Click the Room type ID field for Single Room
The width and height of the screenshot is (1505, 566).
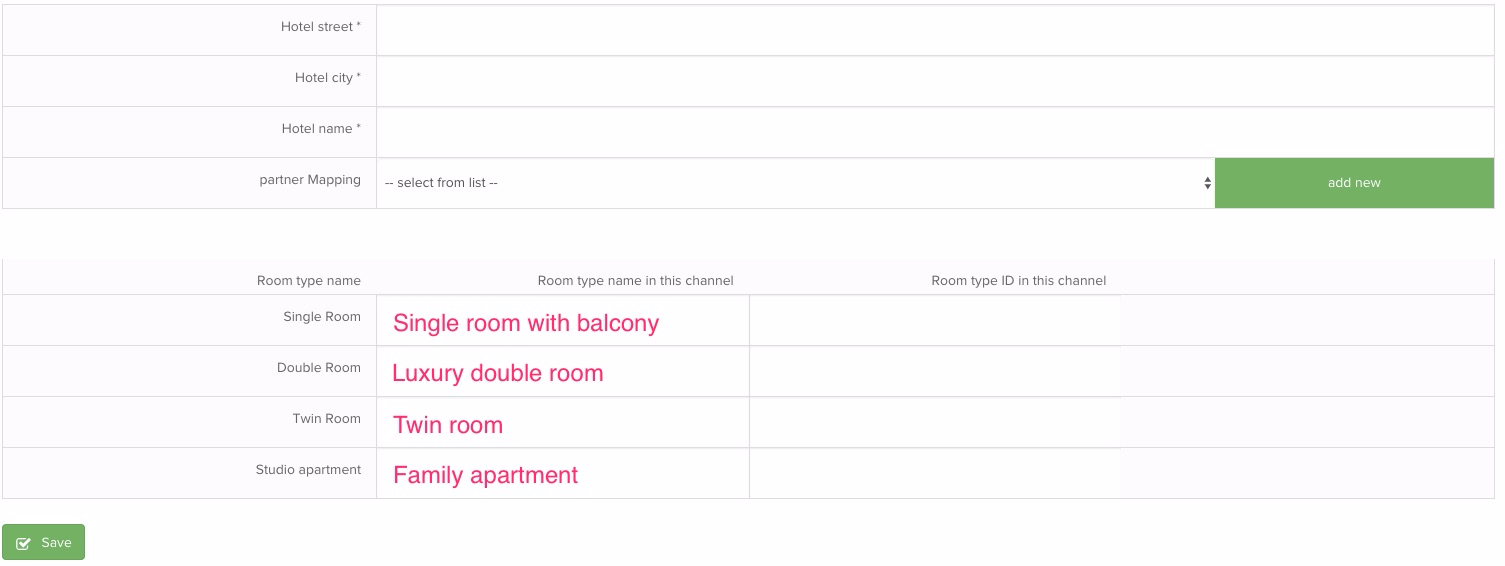[934, 321]
